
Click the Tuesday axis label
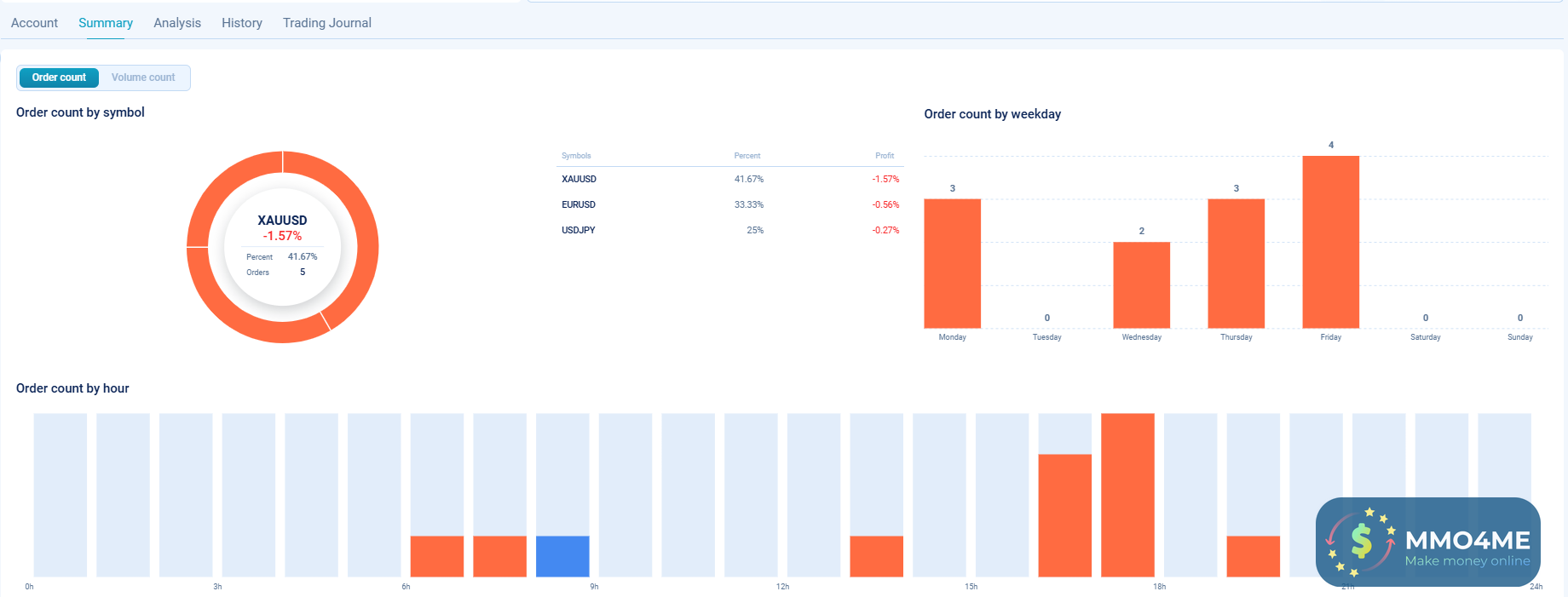(1047, 337)
